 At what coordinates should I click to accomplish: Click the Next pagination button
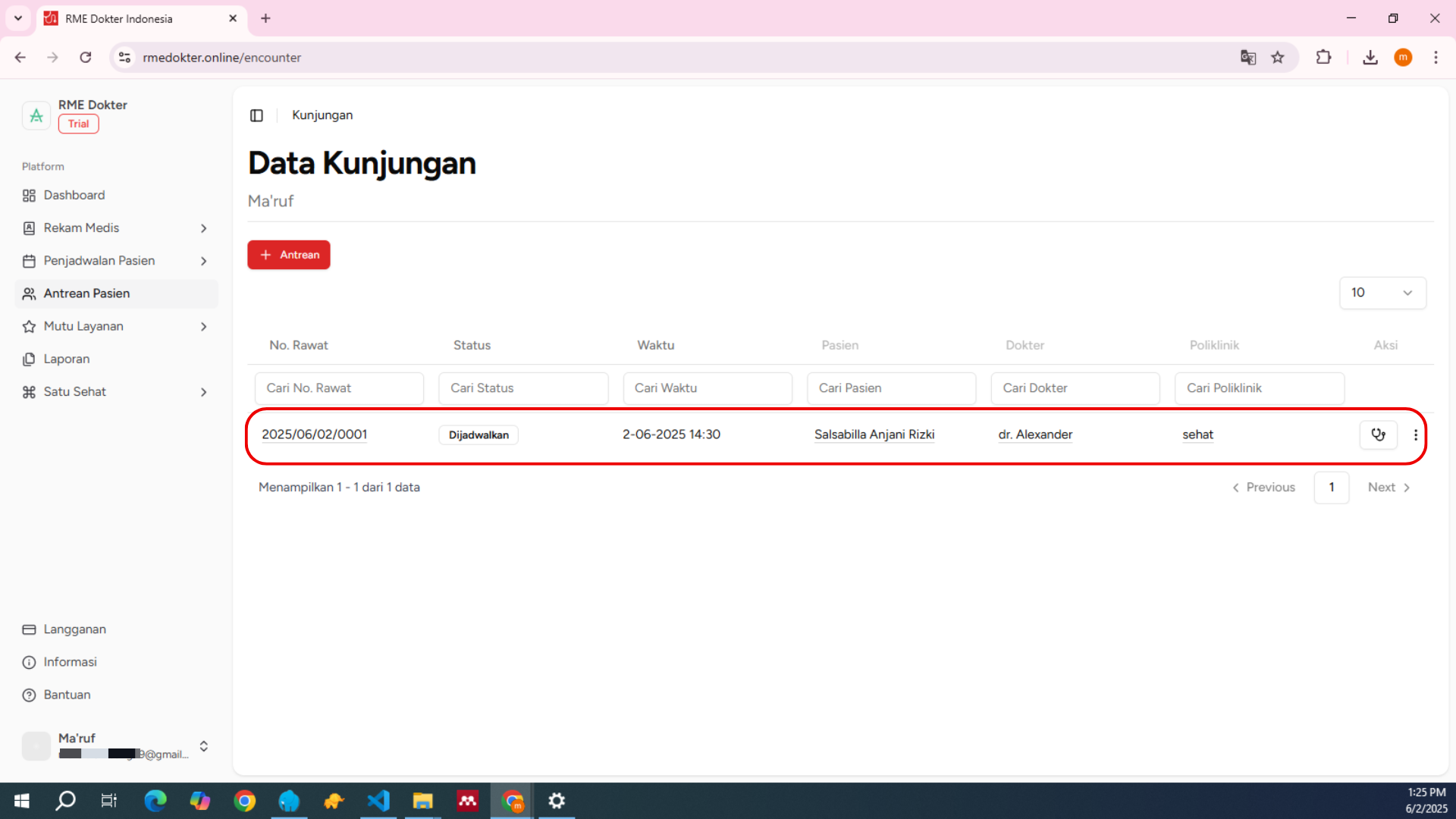click(x=1389, y=488)
